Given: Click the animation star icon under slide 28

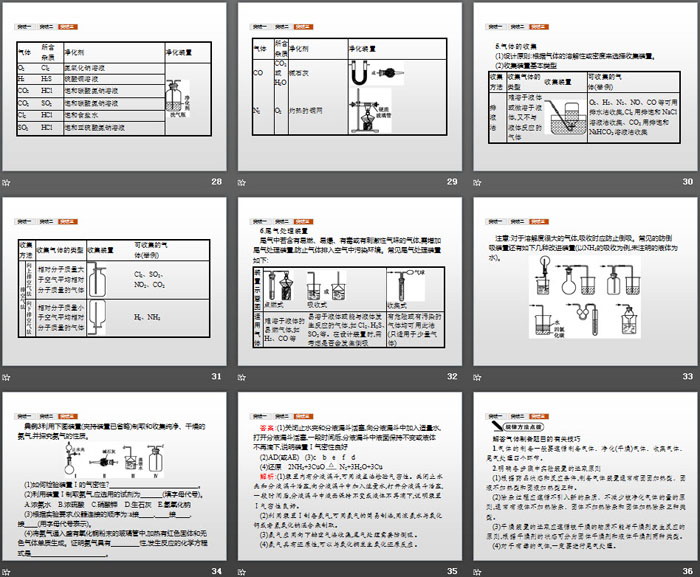Looking at the screenshot, I should click(x=7, y=182).
